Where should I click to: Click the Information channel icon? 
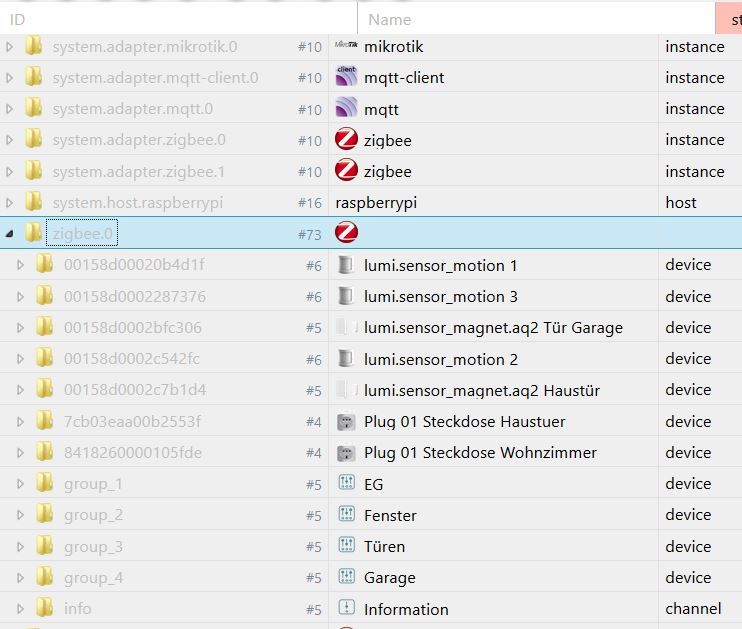point(346,608)
